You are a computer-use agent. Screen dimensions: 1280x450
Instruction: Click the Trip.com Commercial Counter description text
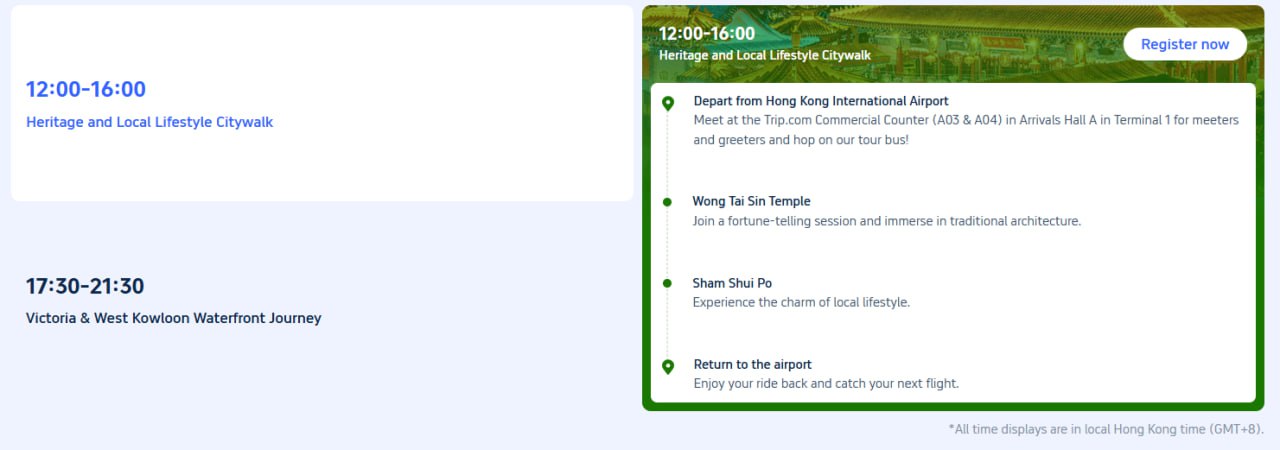pyautogui.click(x=966, y=130)
